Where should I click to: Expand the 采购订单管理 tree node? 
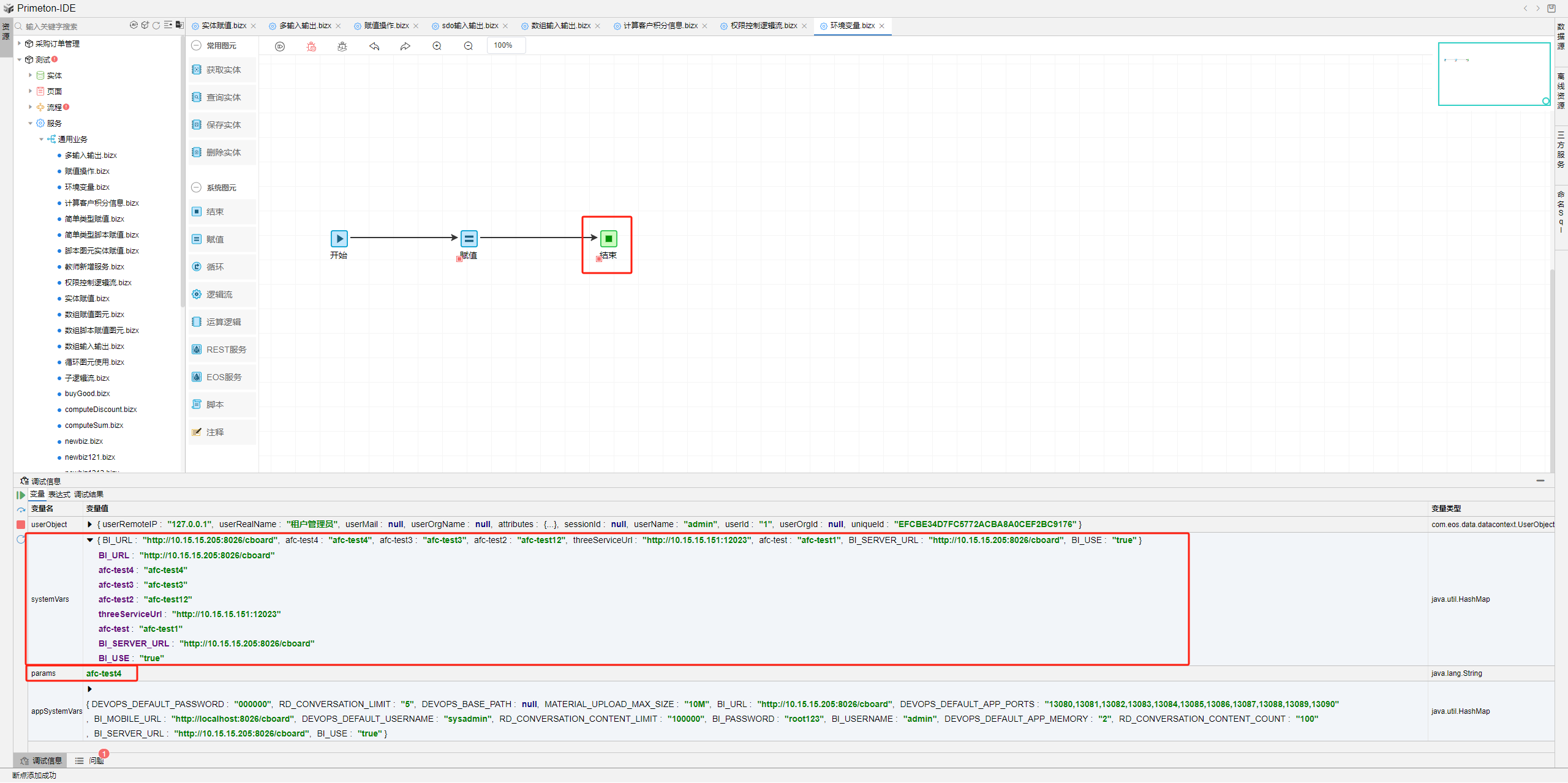20,43
